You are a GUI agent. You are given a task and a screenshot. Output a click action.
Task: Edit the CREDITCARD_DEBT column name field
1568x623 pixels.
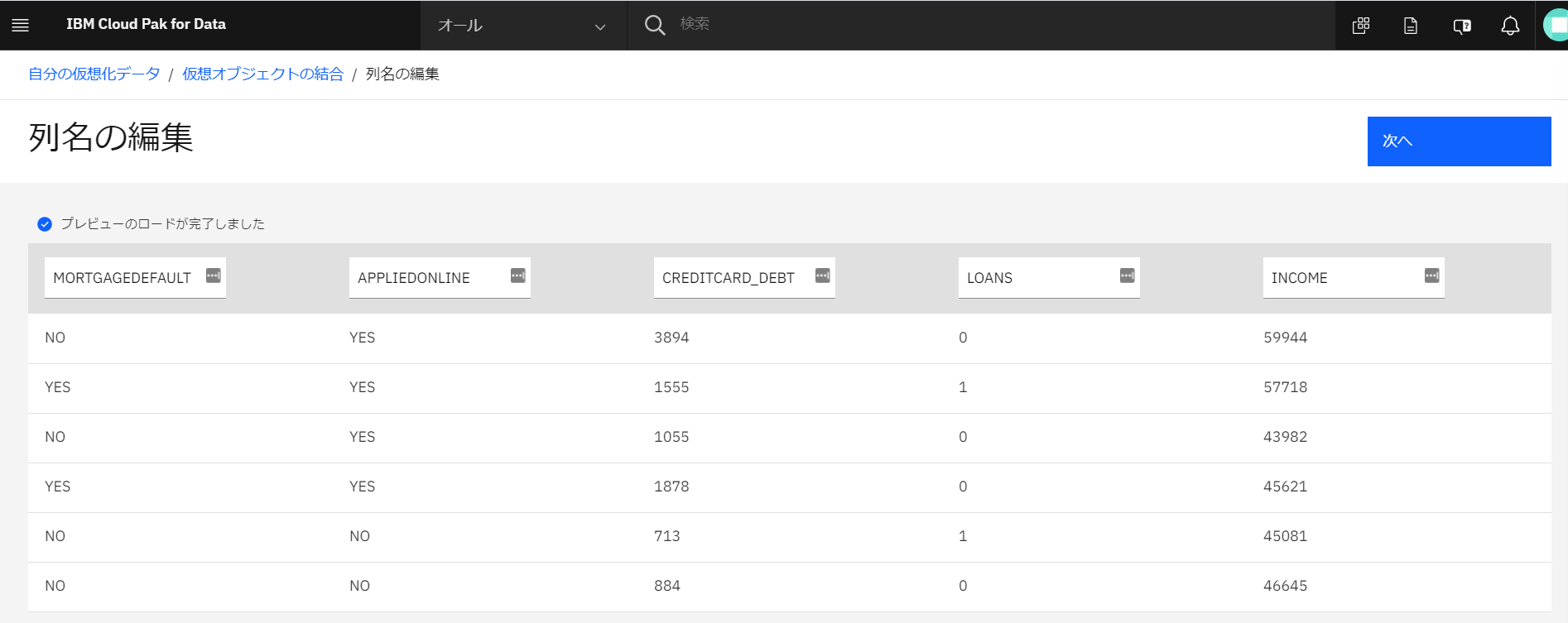click(x=744, y=278)
